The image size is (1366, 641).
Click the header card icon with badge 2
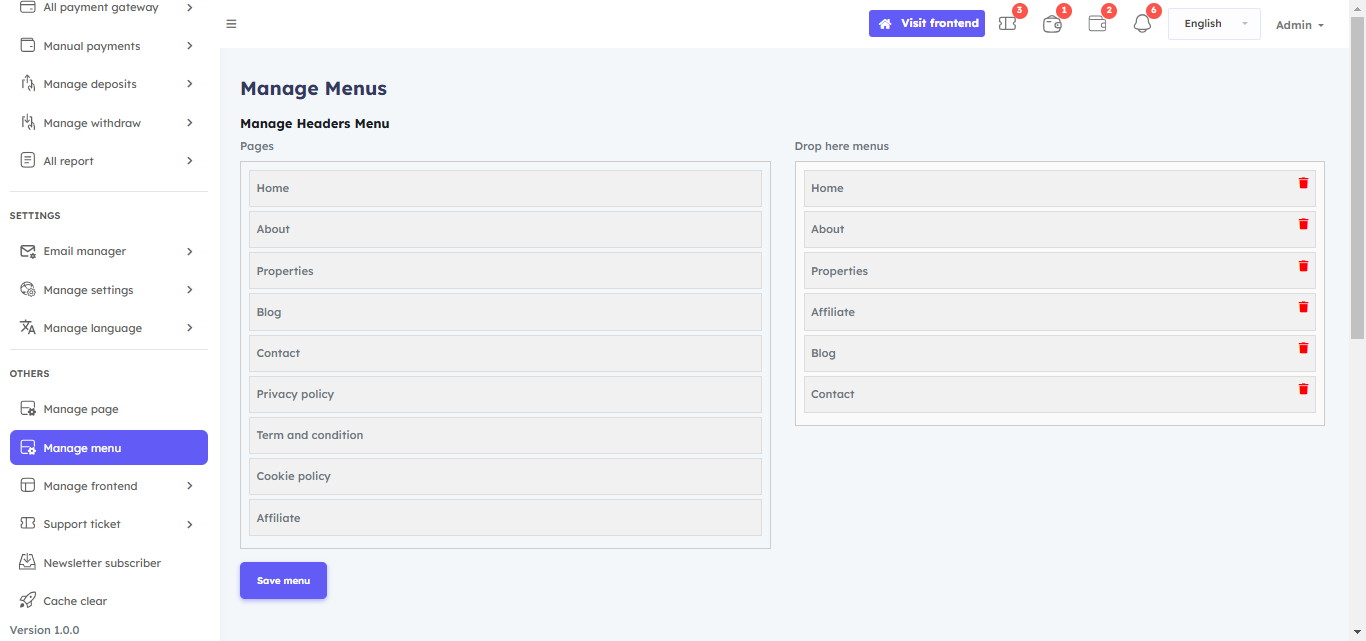coord(1097,24)
